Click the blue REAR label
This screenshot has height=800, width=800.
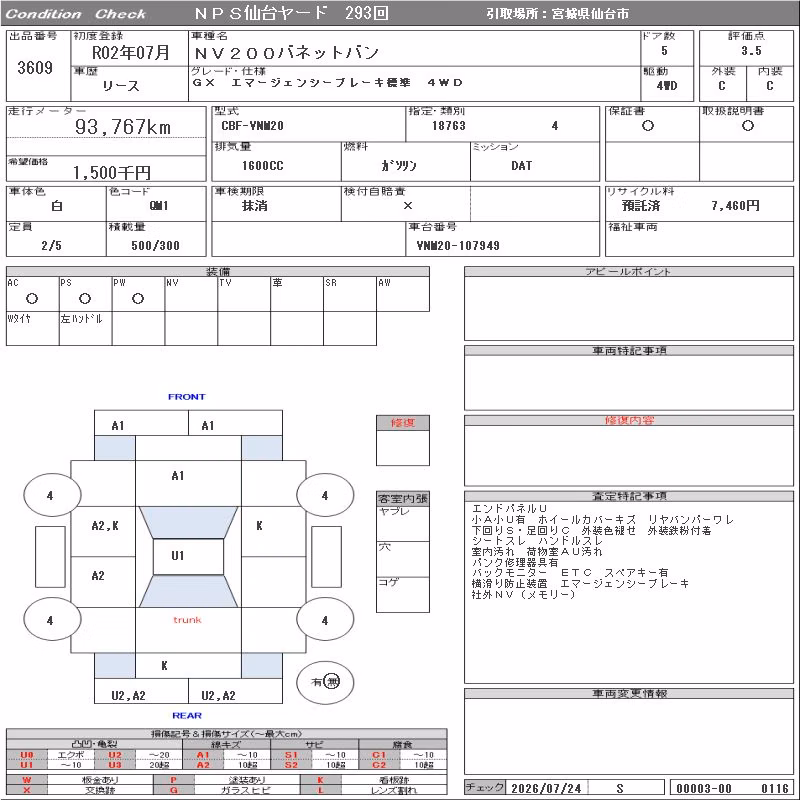[x=187, y=715]
